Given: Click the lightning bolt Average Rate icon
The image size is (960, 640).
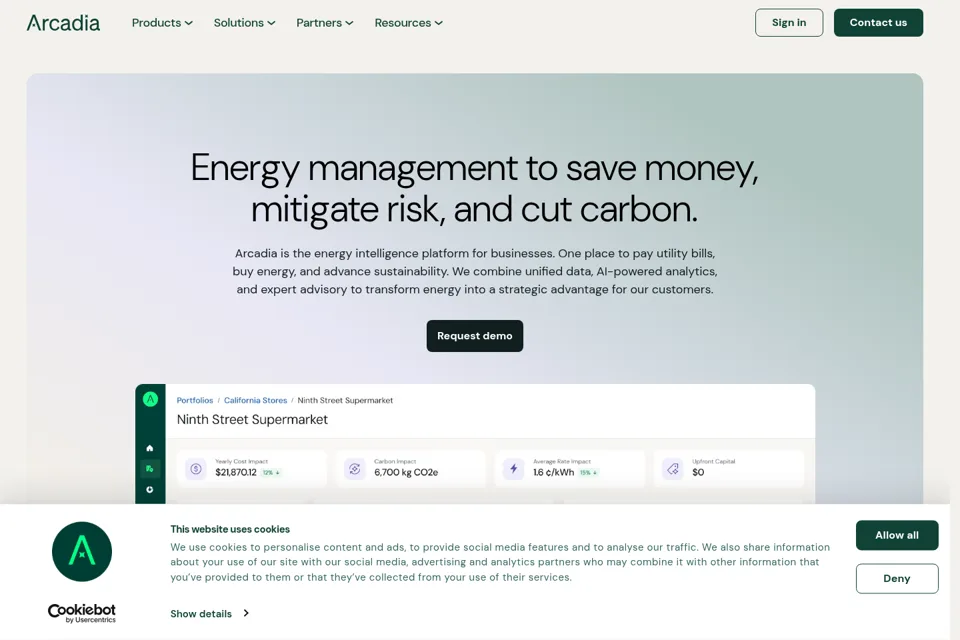Looking at the screenshot, I should 514,469.
